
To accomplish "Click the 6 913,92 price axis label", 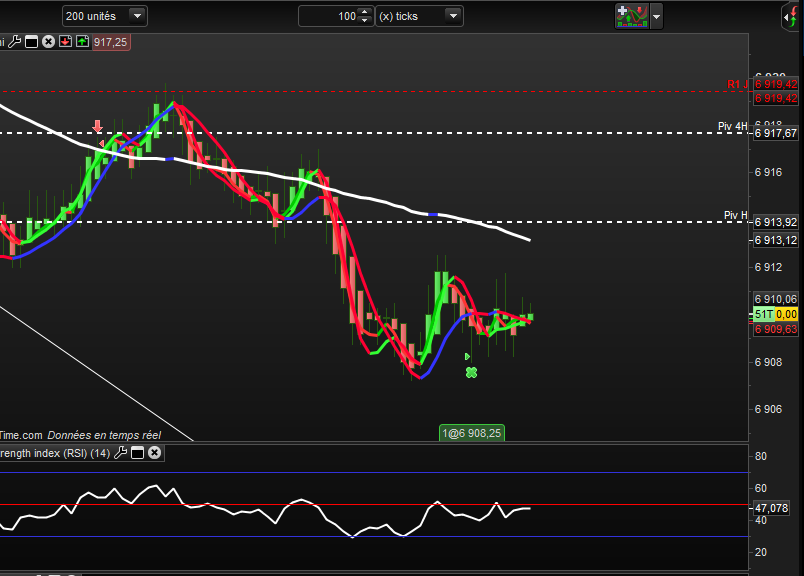I will click(x=776, y=222).
